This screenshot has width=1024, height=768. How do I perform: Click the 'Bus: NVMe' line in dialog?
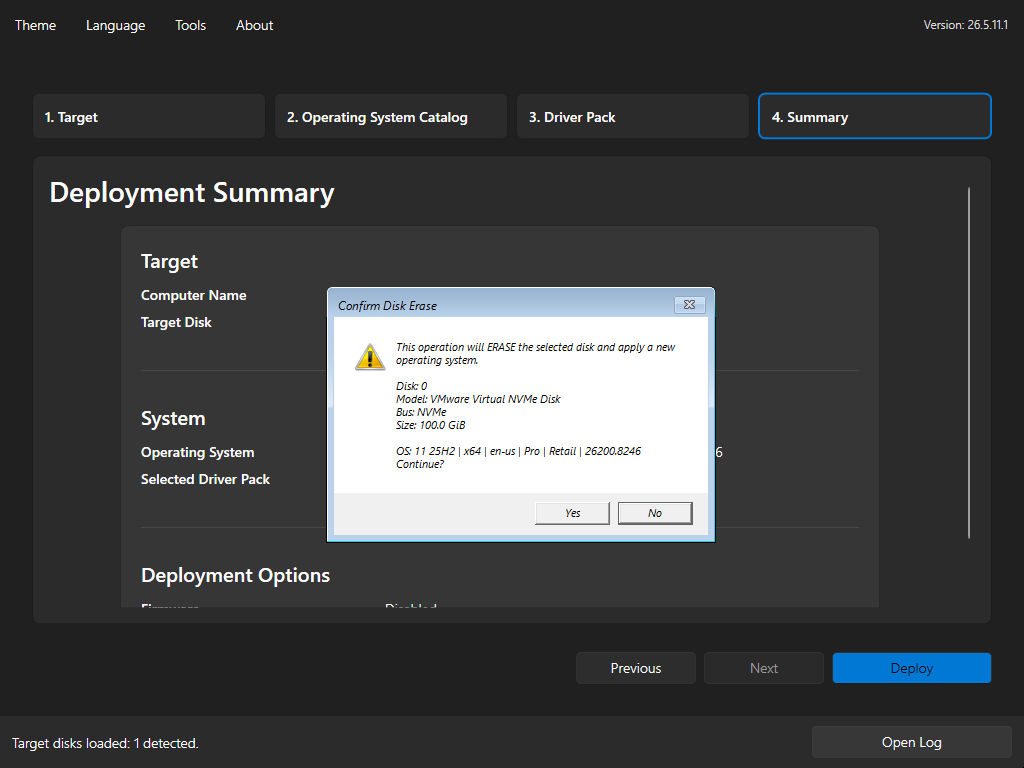[x=421, y=412]
